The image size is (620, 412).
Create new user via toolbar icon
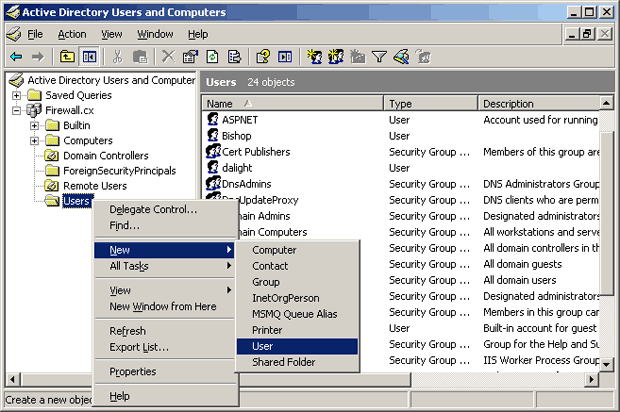pos(314,57)
